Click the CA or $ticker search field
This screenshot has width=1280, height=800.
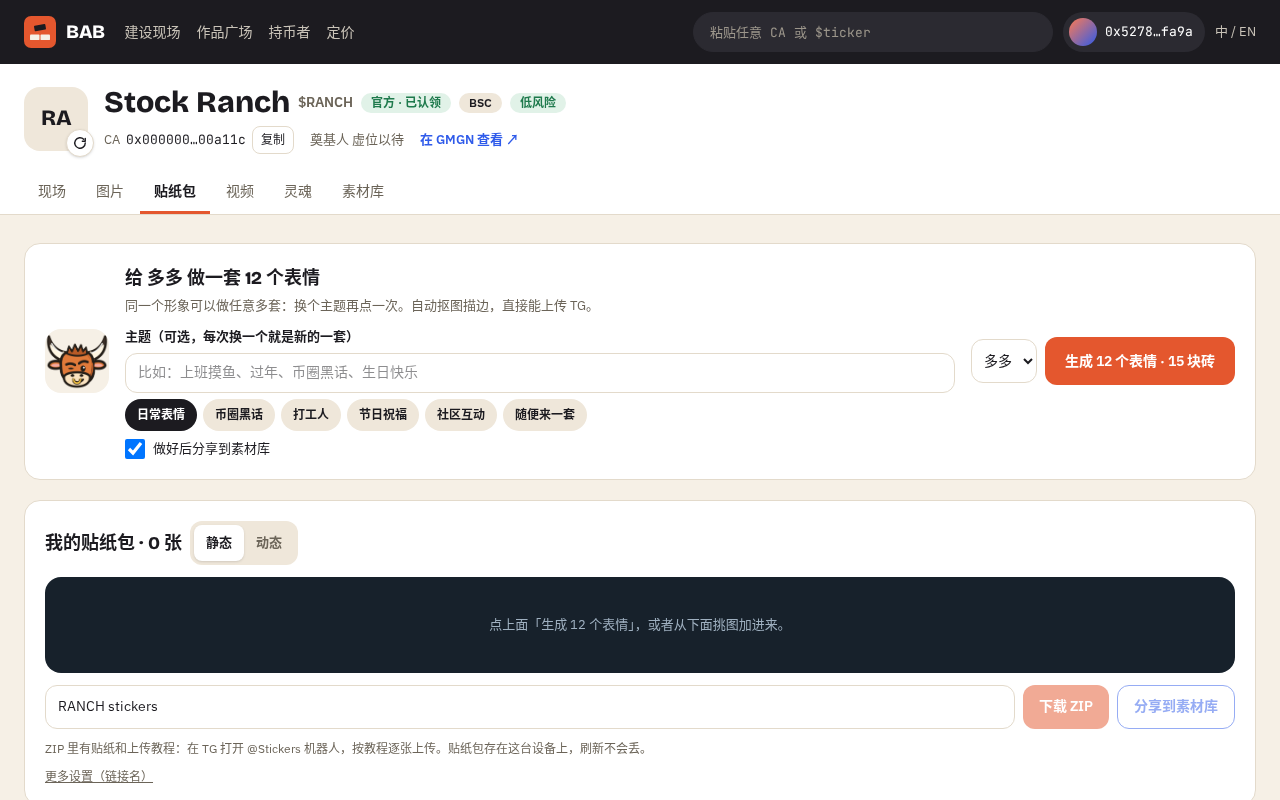873,32
